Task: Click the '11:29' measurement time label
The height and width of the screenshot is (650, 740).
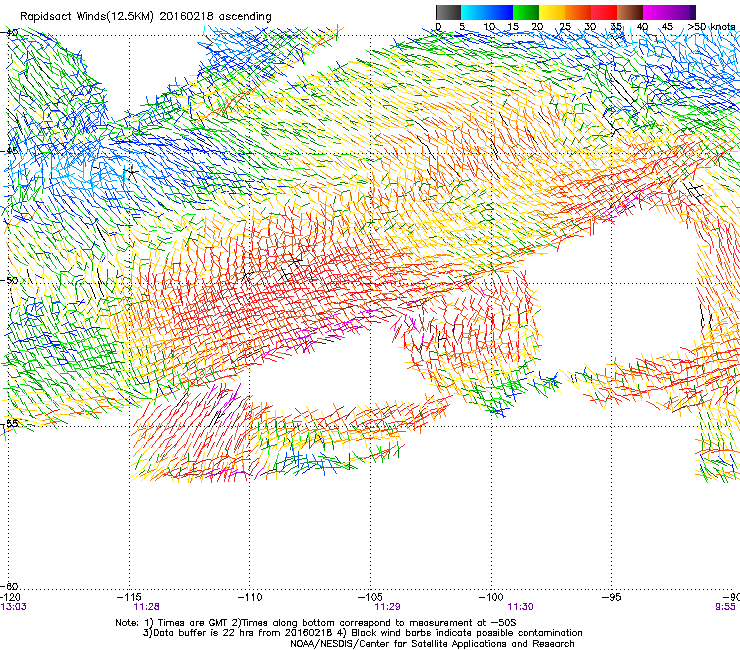Action: (387, 607)
